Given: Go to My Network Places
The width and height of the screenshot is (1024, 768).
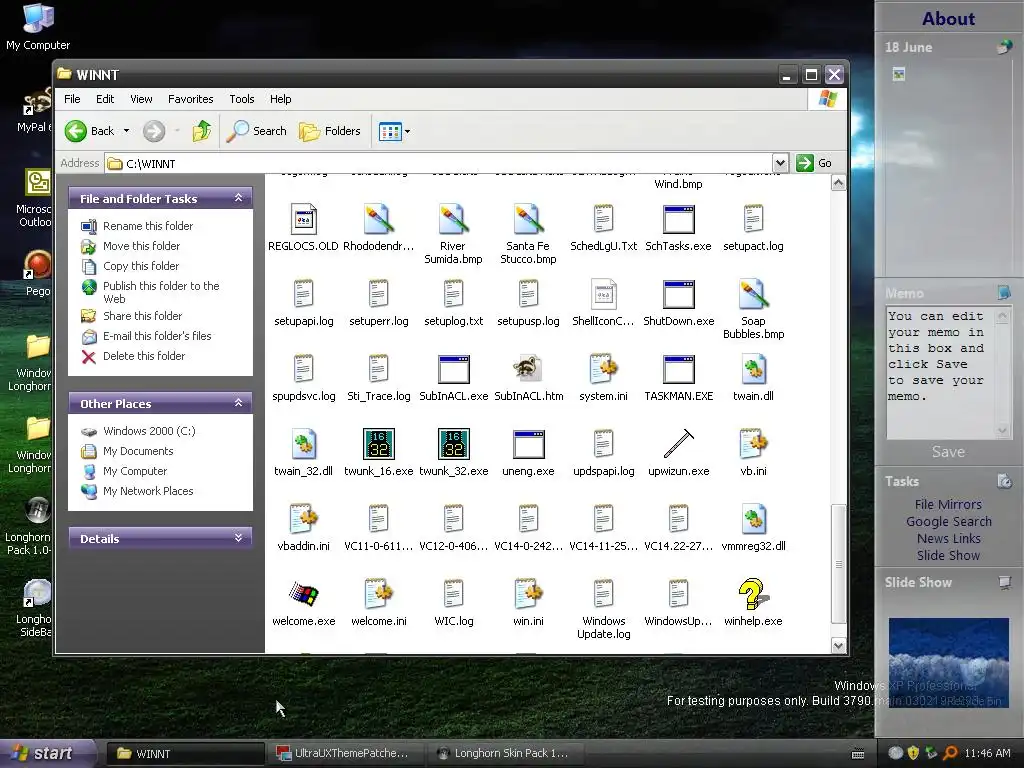Looking at the screenshot, I should pos(148,491).
